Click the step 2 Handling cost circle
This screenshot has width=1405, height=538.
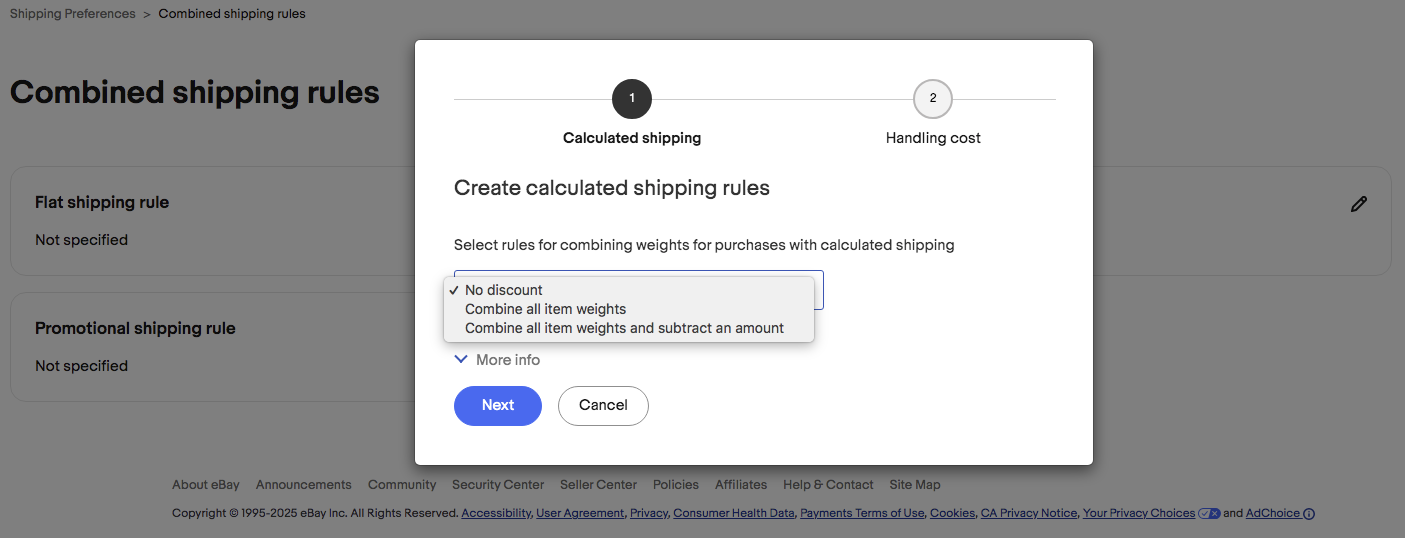pos(932,99)
